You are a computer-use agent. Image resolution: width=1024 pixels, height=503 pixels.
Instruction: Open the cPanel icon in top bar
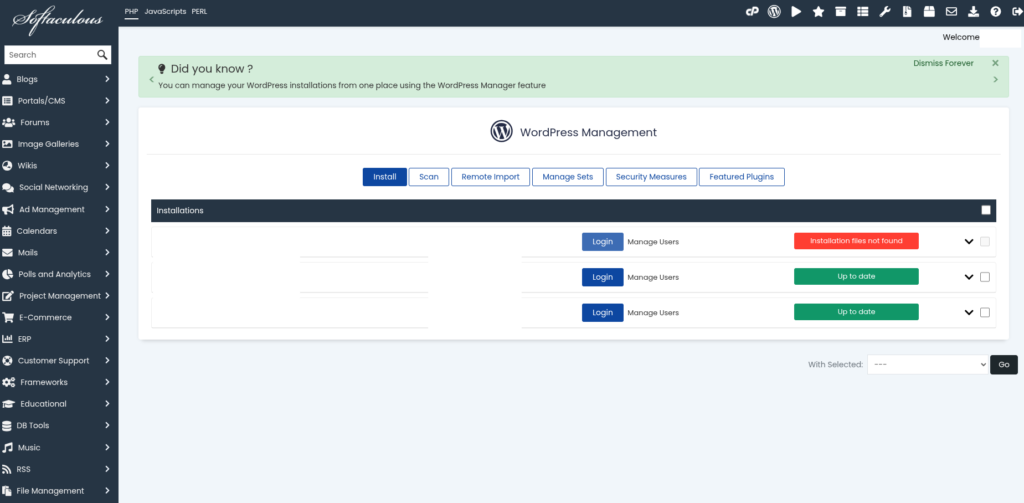[x=752, y=11]
